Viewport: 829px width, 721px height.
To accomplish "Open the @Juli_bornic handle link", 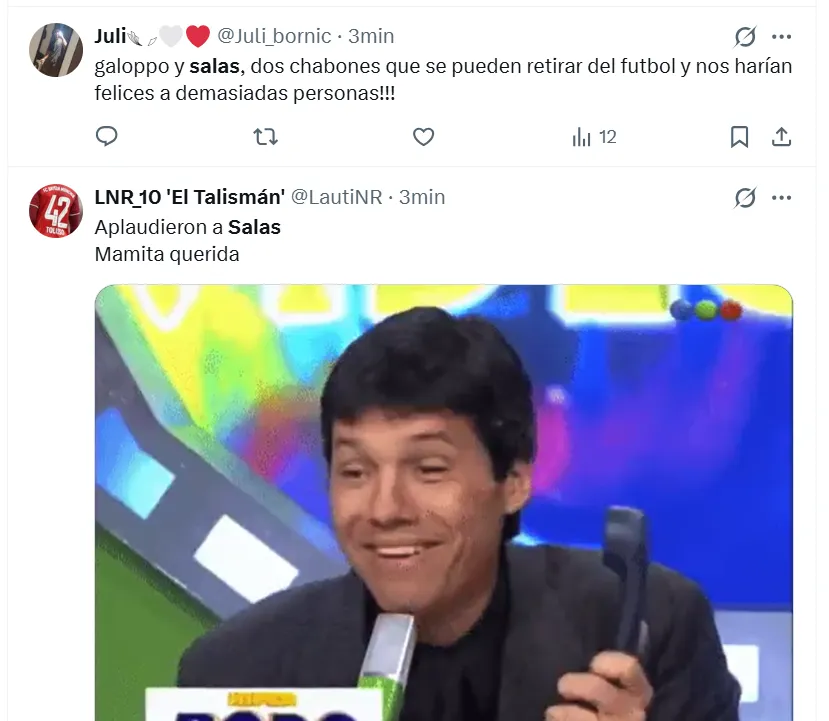I will point(274,36).
